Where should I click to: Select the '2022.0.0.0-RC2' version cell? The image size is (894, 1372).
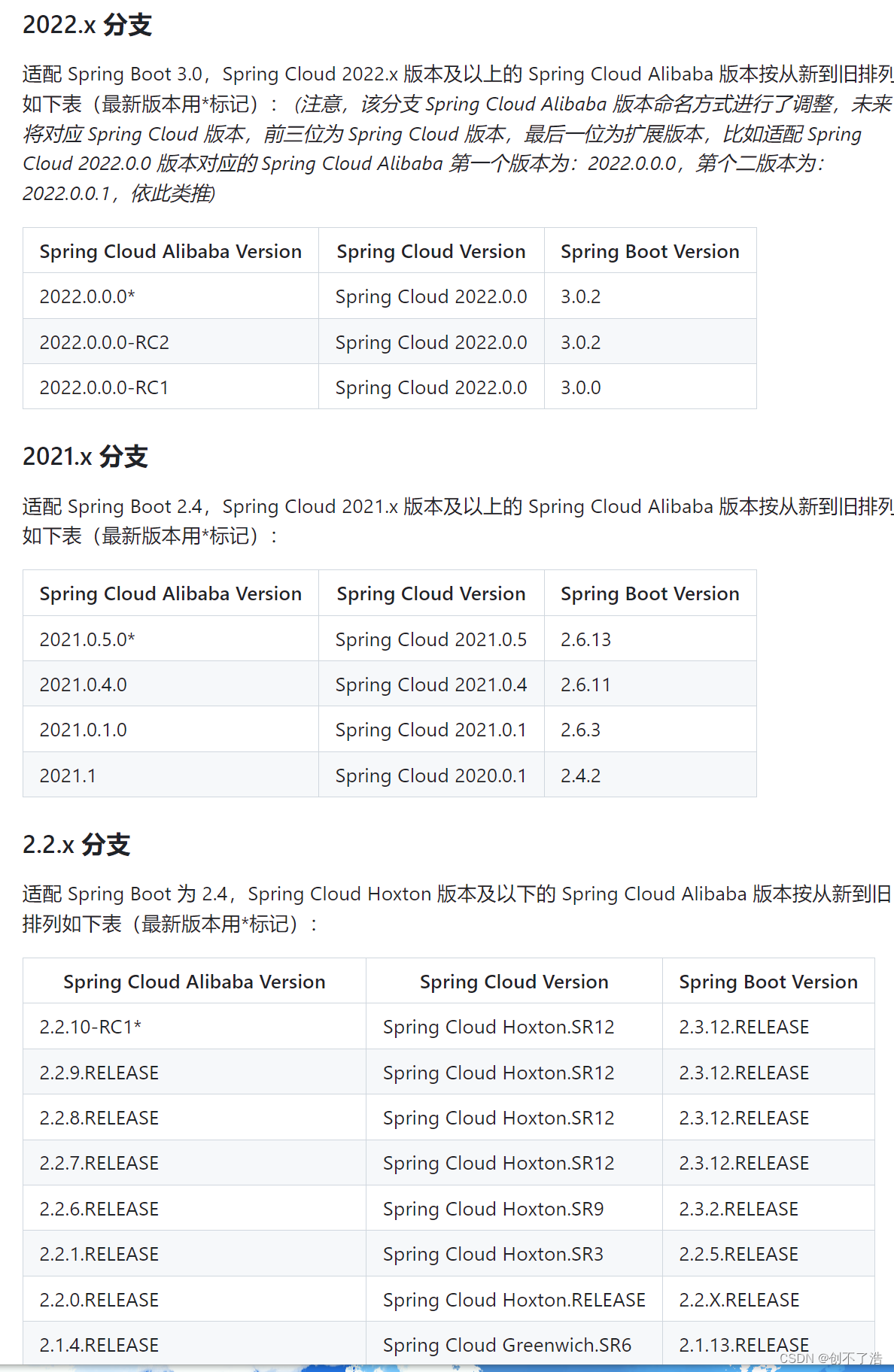171,342
